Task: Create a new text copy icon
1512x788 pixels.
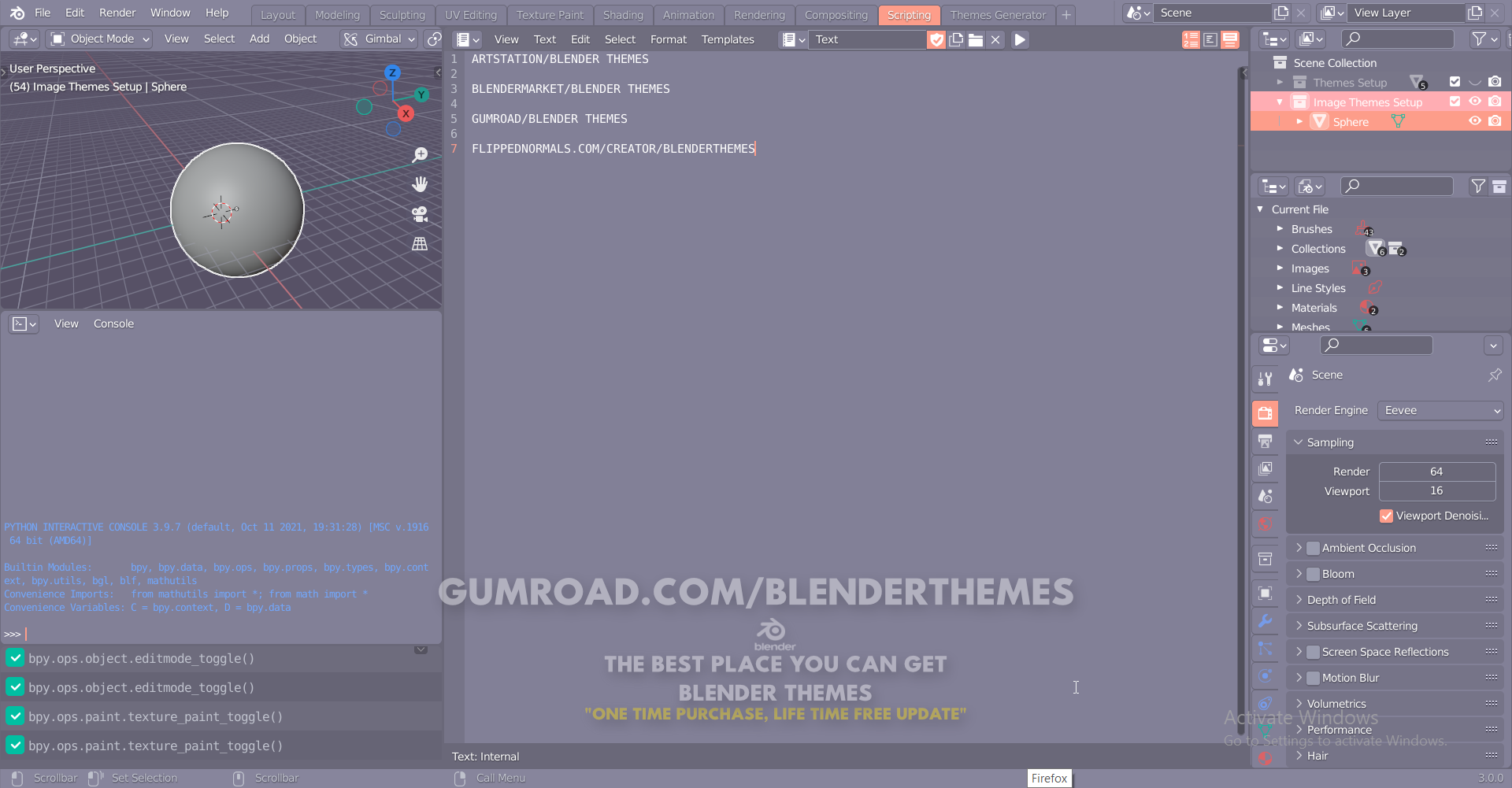Action: [x=956, y=39]
